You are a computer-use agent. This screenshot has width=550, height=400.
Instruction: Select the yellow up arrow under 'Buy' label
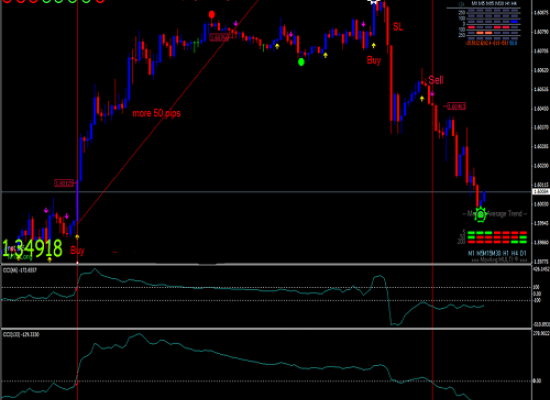374,45
